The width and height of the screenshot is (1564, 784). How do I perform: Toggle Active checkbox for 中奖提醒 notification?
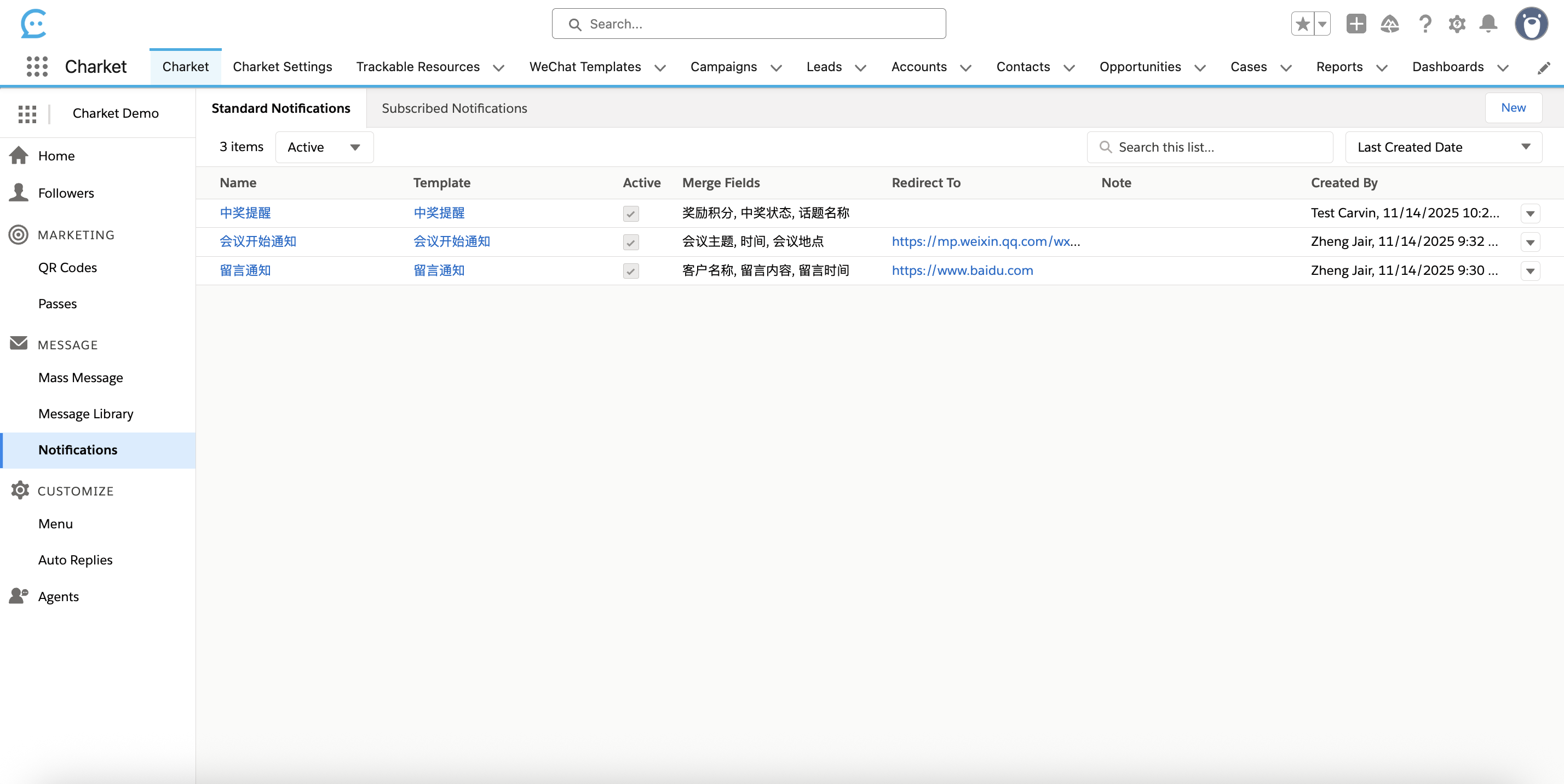[630, 214]
